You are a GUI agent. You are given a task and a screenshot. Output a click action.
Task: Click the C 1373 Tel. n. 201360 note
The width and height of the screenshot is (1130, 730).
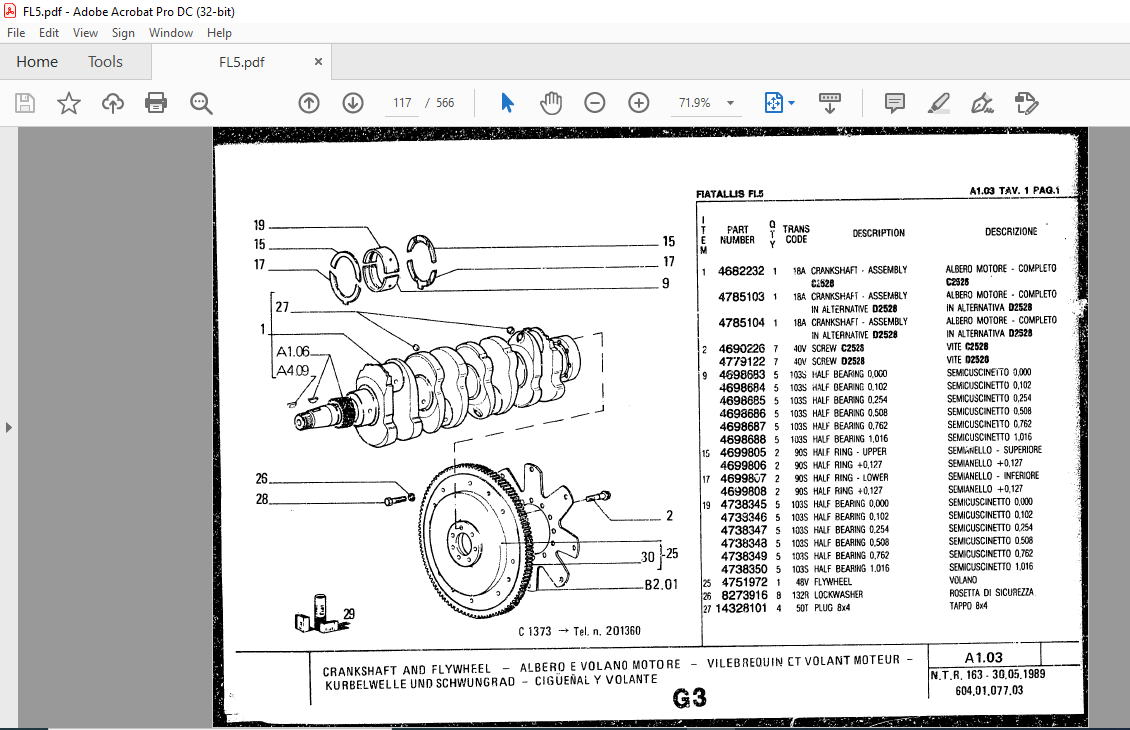coord(579,631)
